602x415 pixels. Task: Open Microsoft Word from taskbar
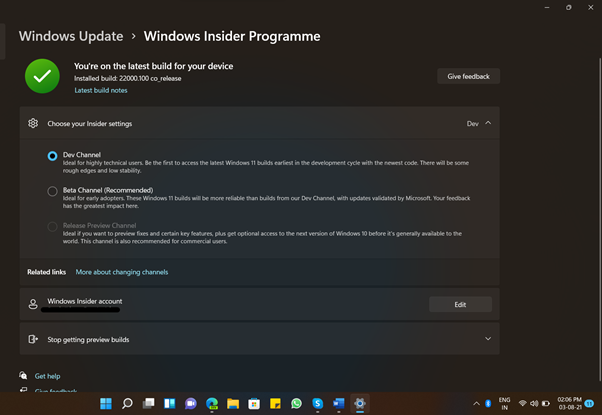pos(339,403)
